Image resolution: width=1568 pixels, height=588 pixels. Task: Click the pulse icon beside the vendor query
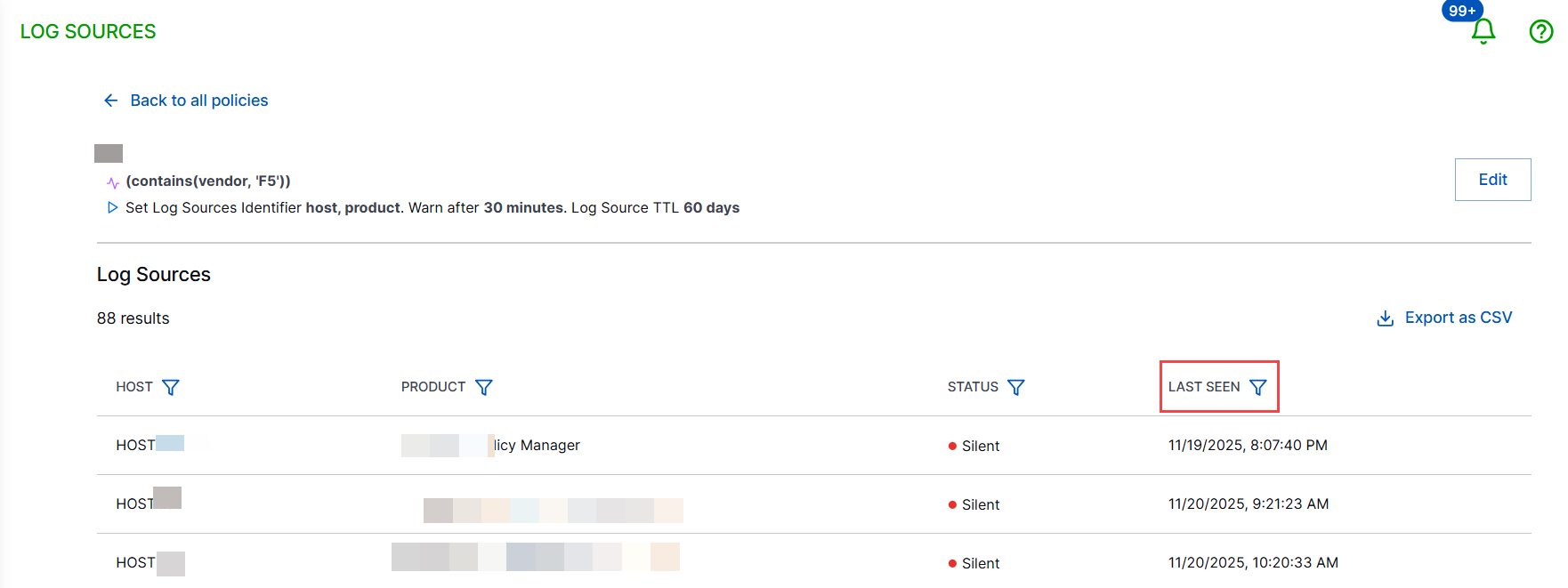click(113, 182)
